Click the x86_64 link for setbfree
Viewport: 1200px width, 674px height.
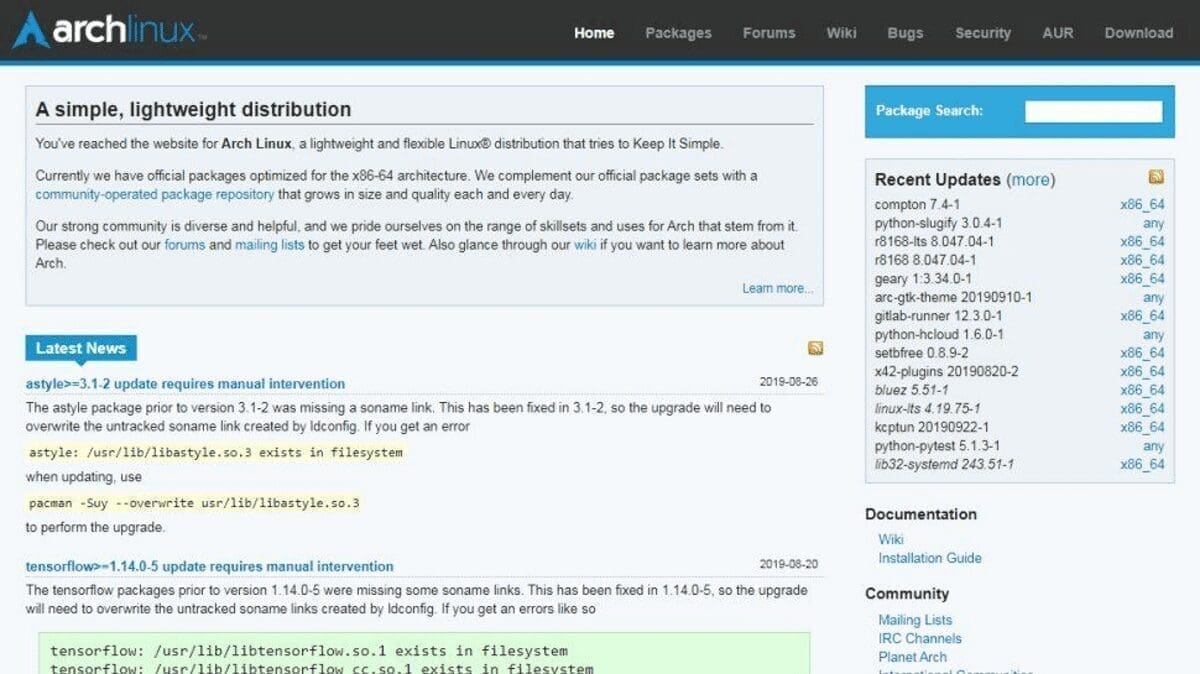coord(1142,353)
